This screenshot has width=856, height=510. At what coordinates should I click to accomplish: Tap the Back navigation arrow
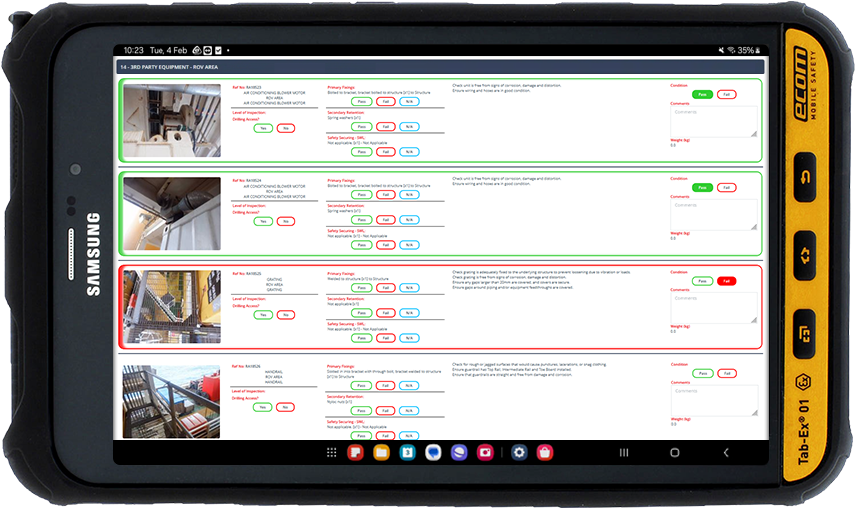726,453
